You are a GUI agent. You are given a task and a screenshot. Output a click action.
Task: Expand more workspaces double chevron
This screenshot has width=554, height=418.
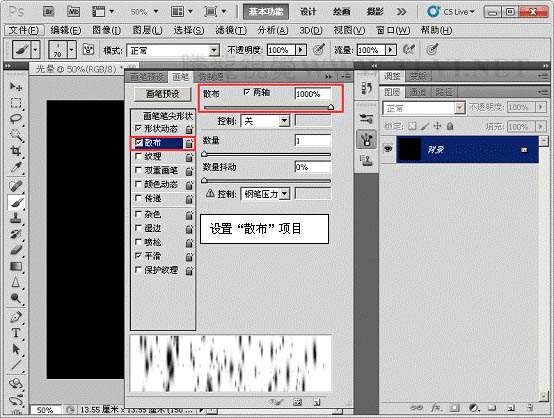[x=401, y=12]
